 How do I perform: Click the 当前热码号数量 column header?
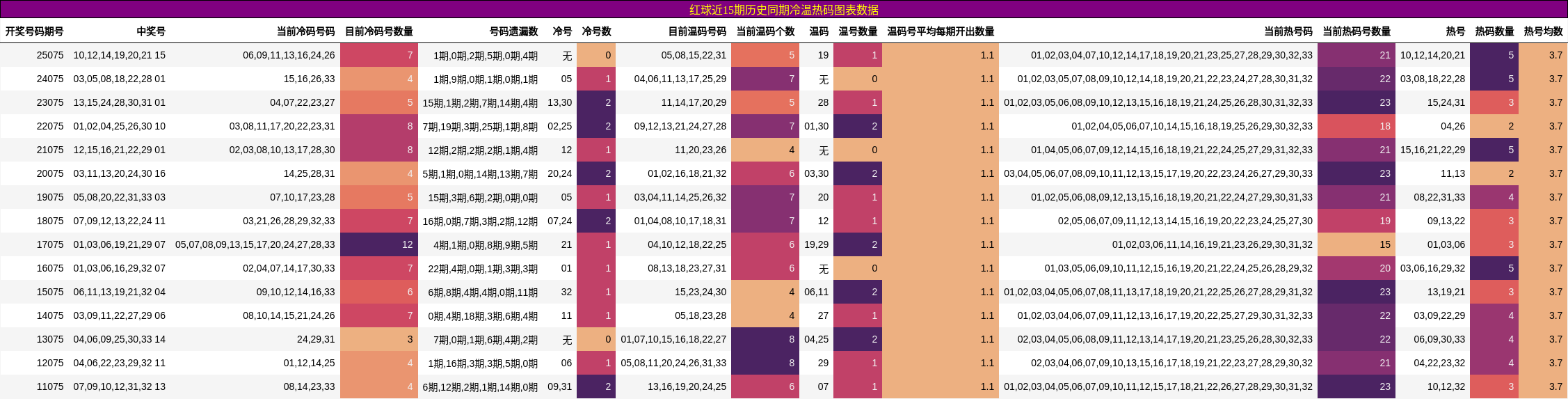point(1357,31)
